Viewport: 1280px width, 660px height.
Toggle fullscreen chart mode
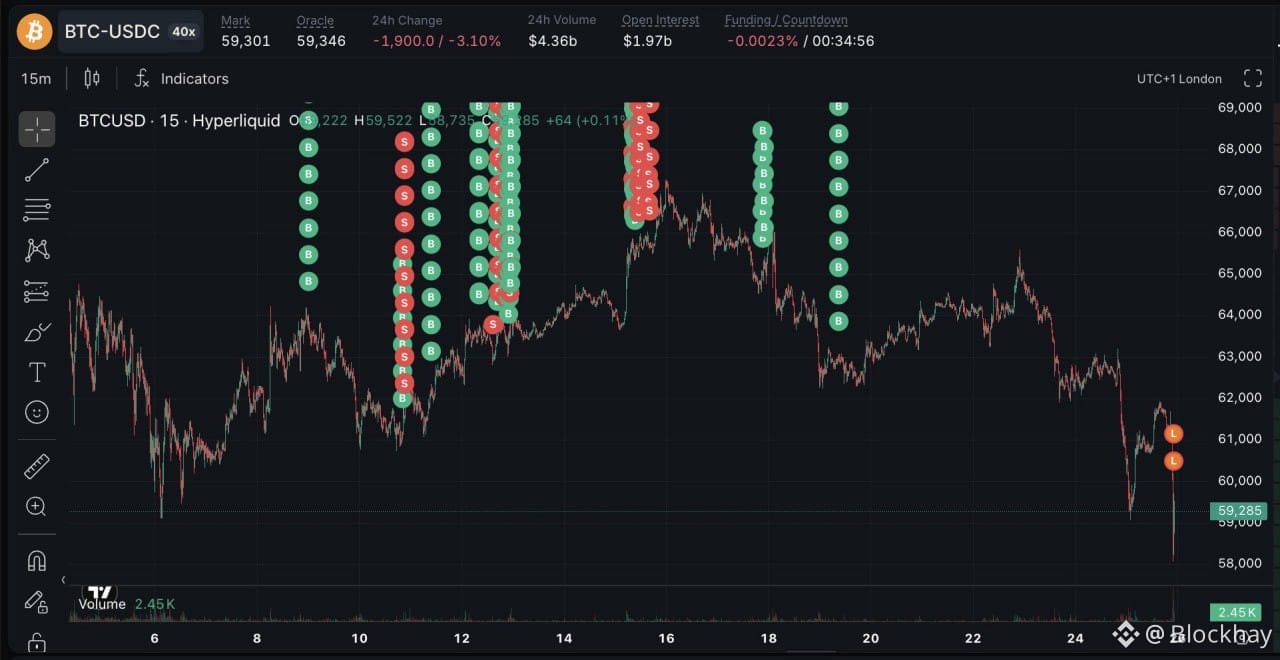[x=1252, y=78]
